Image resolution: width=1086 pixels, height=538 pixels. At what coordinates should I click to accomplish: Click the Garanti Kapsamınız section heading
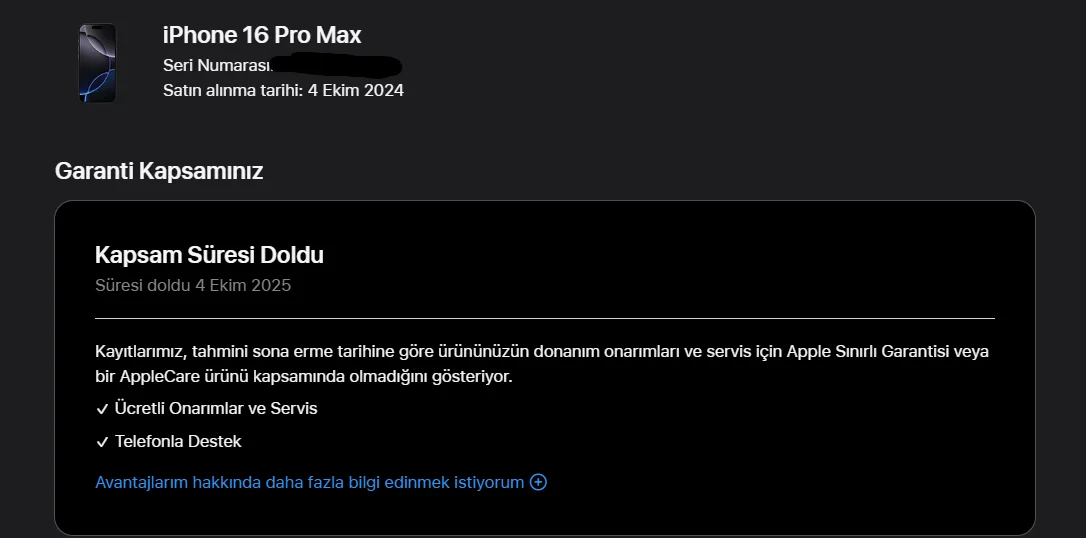tap(158, 171)
